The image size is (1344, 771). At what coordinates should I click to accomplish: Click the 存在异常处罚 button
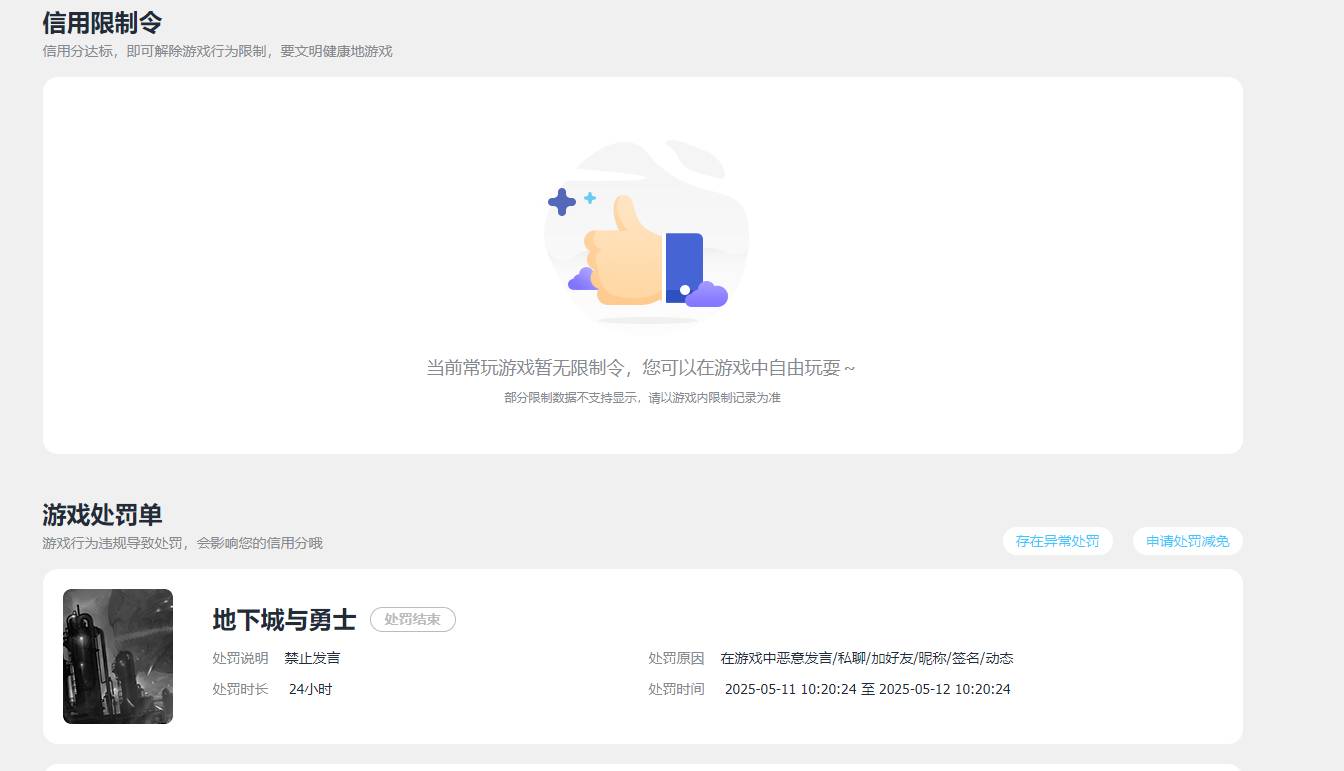(1057, 540)
